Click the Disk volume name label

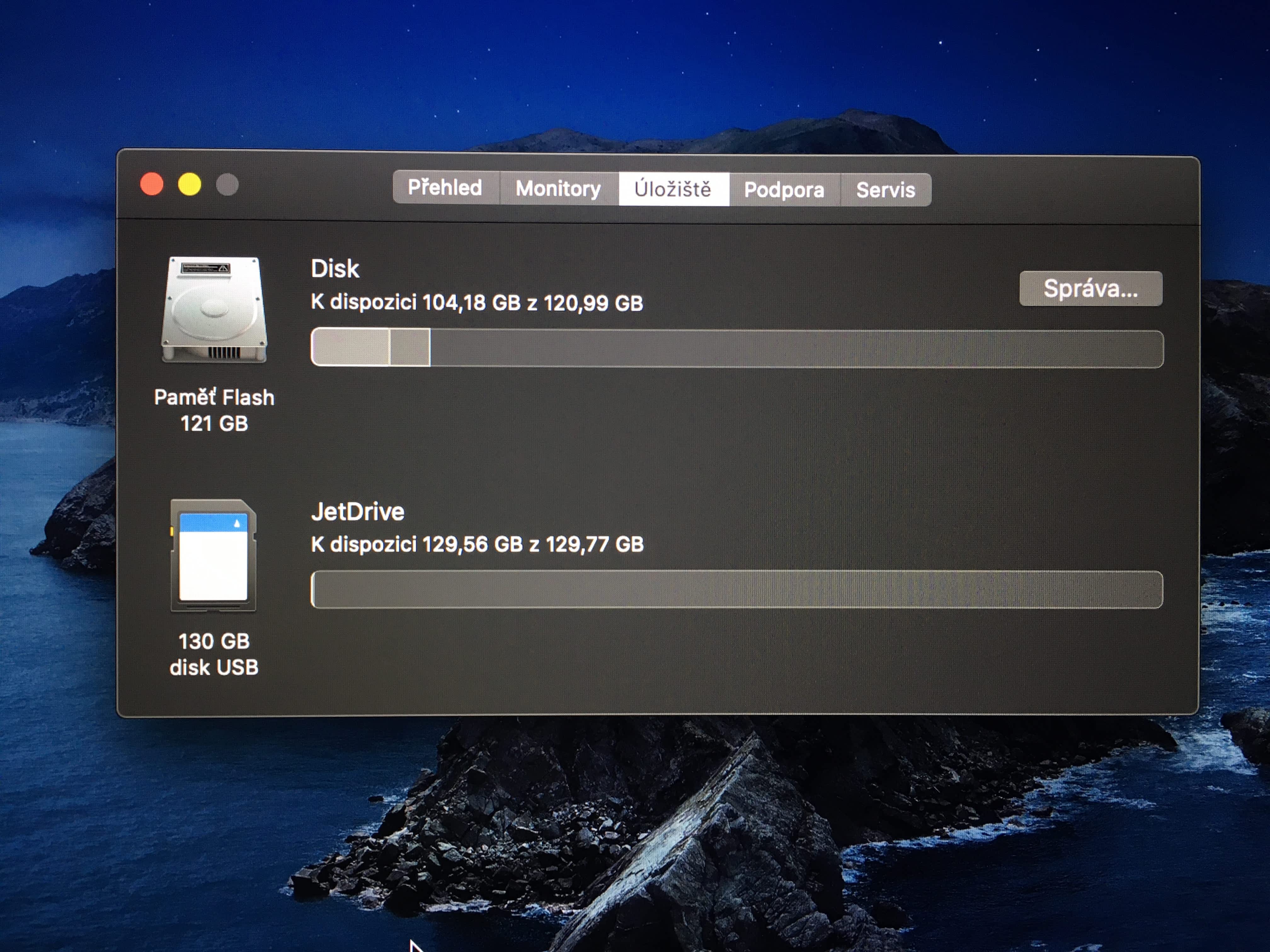[335, 269]
